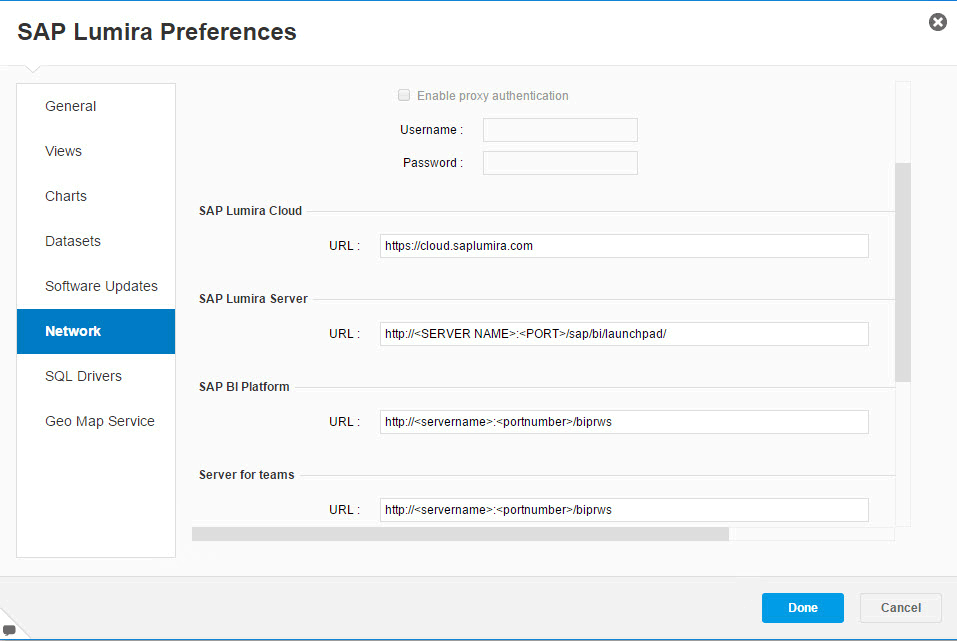
Task: Click the horizontal scrollbar thumb
Action: point(460,534)
